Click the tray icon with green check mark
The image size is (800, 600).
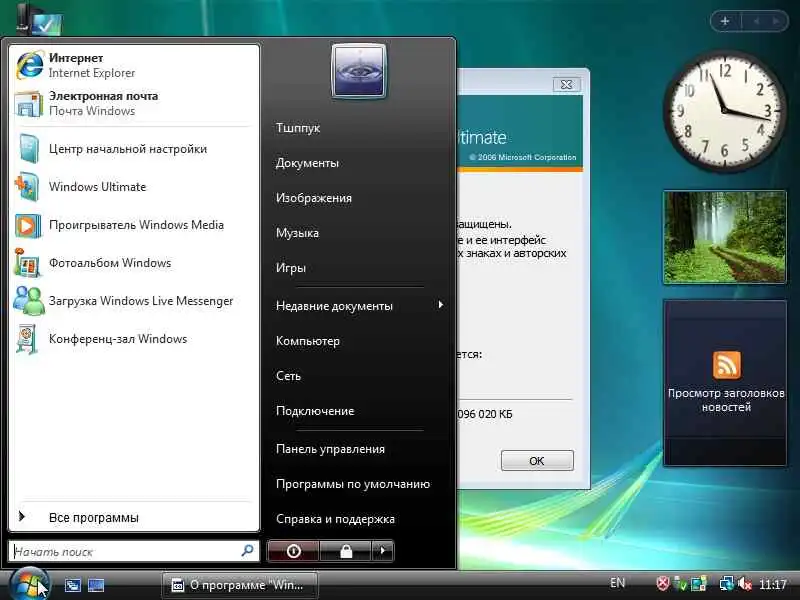[x=680, y=583]
